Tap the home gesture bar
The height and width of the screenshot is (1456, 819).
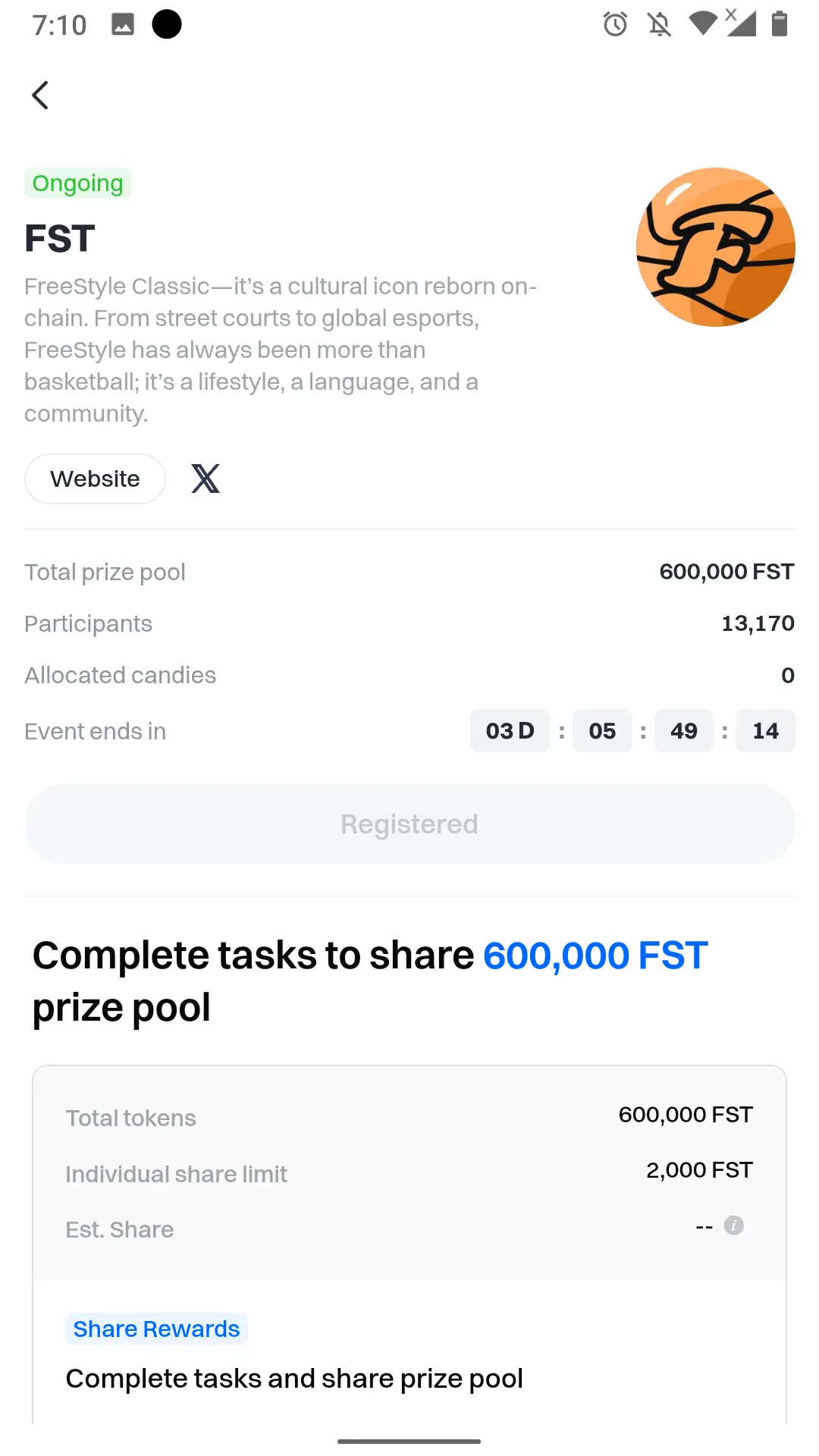[x=409, y=1441]
